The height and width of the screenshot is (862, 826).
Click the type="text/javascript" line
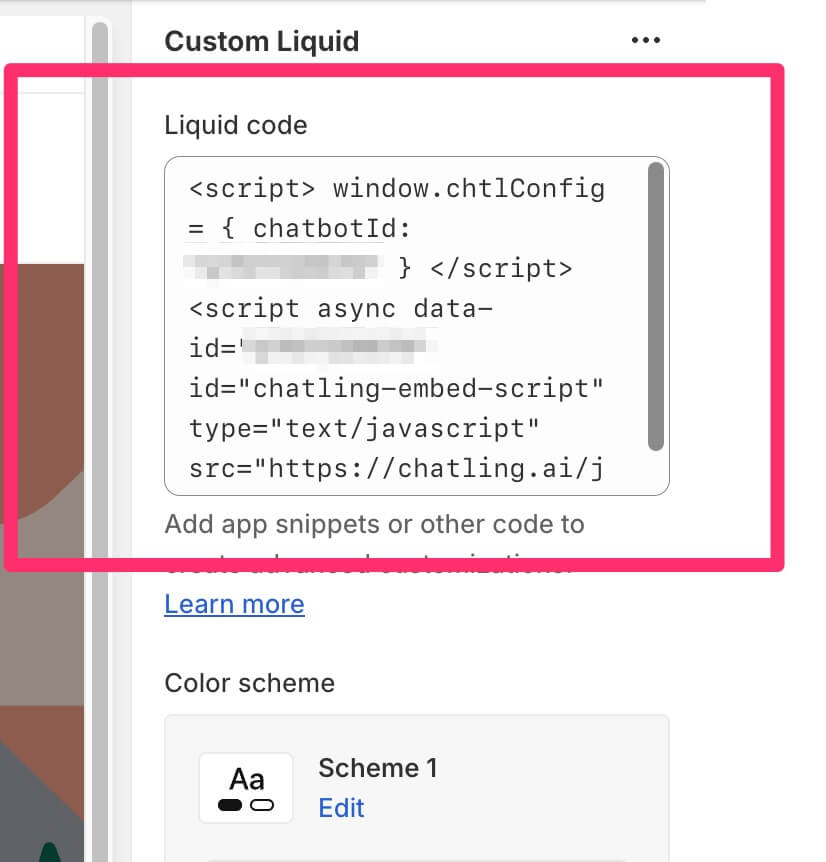click(x=364, y=428)
